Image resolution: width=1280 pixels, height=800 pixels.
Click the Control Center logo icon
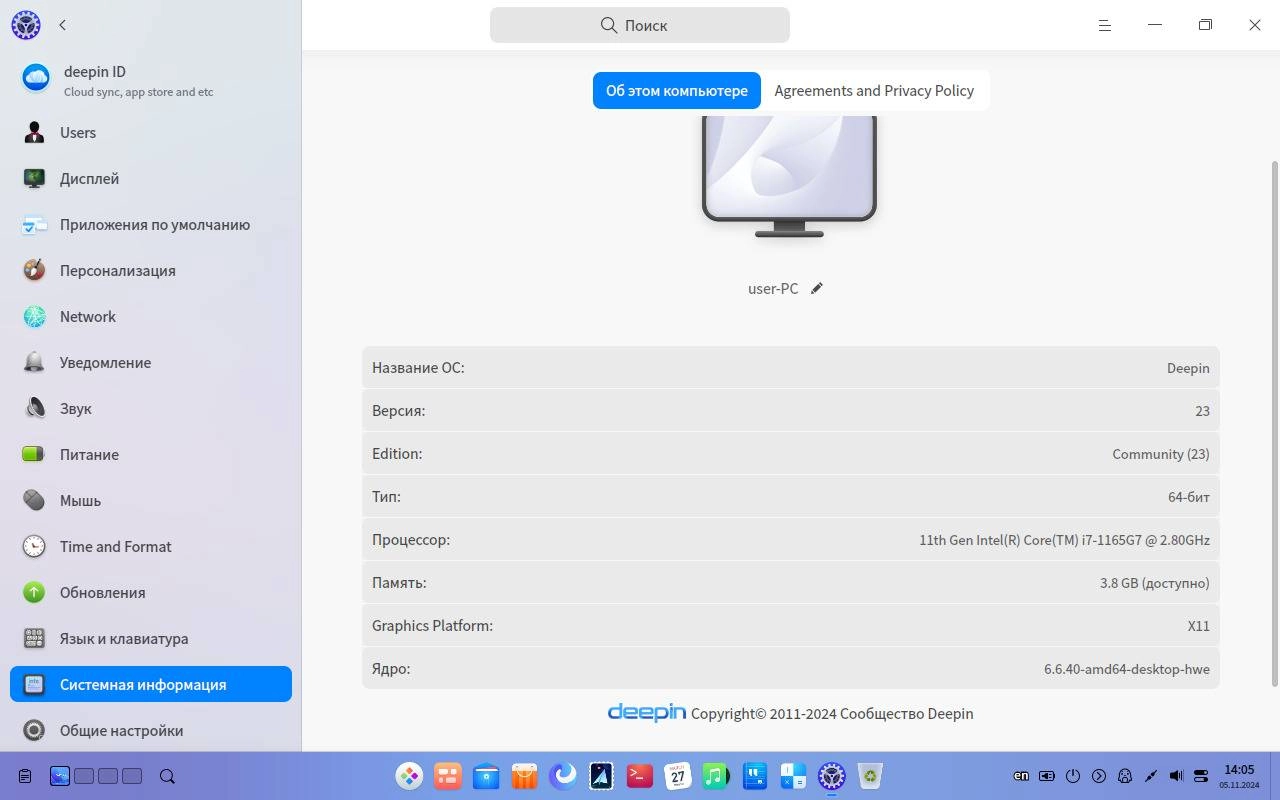26,25
